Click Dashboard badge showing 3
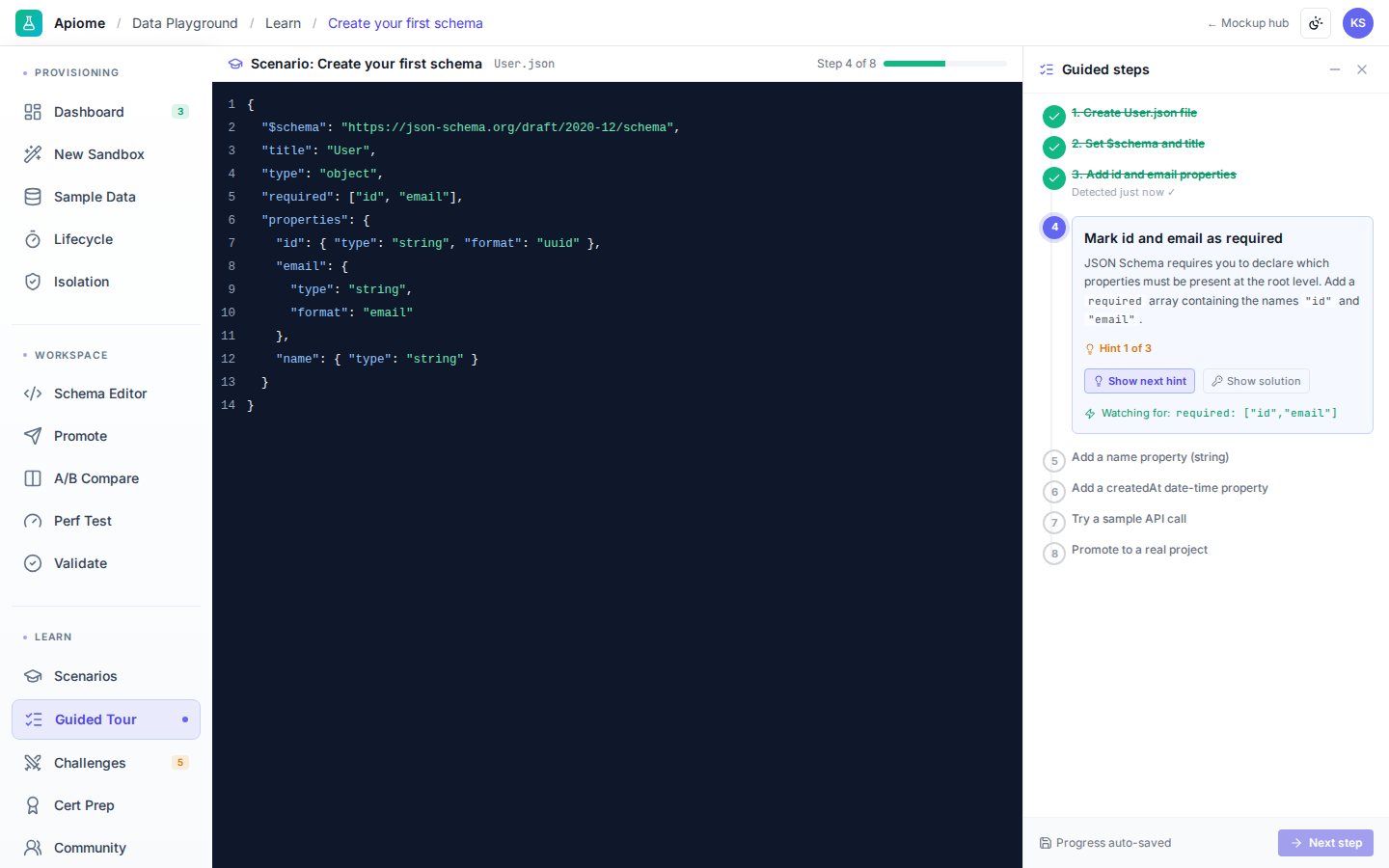Screen dimensions: 1389x868 pyautogui.click(x=180, y=112)
